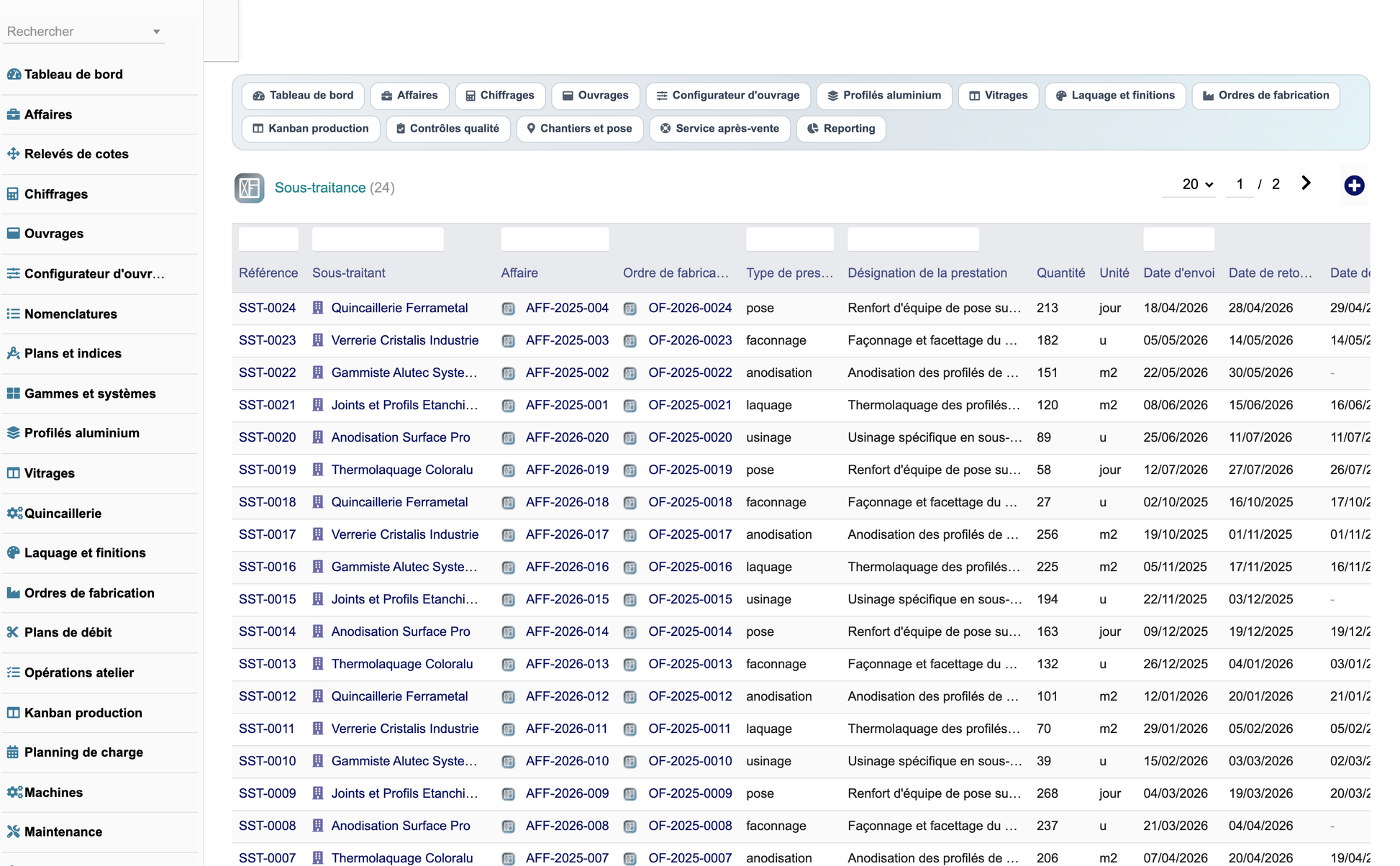
Task: Click the Référence column filter field
Action: click(x=268, y=239)
